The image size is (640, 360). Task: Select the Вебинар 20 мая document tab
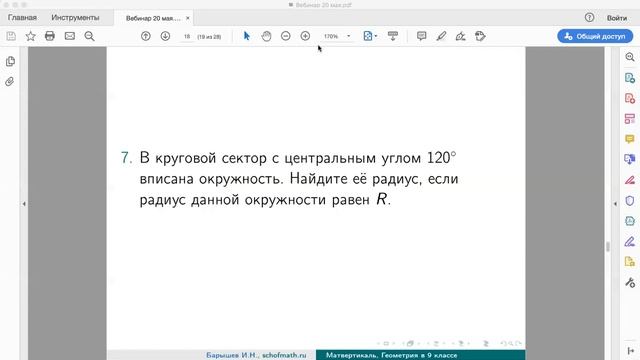click(x=153, y=18)
